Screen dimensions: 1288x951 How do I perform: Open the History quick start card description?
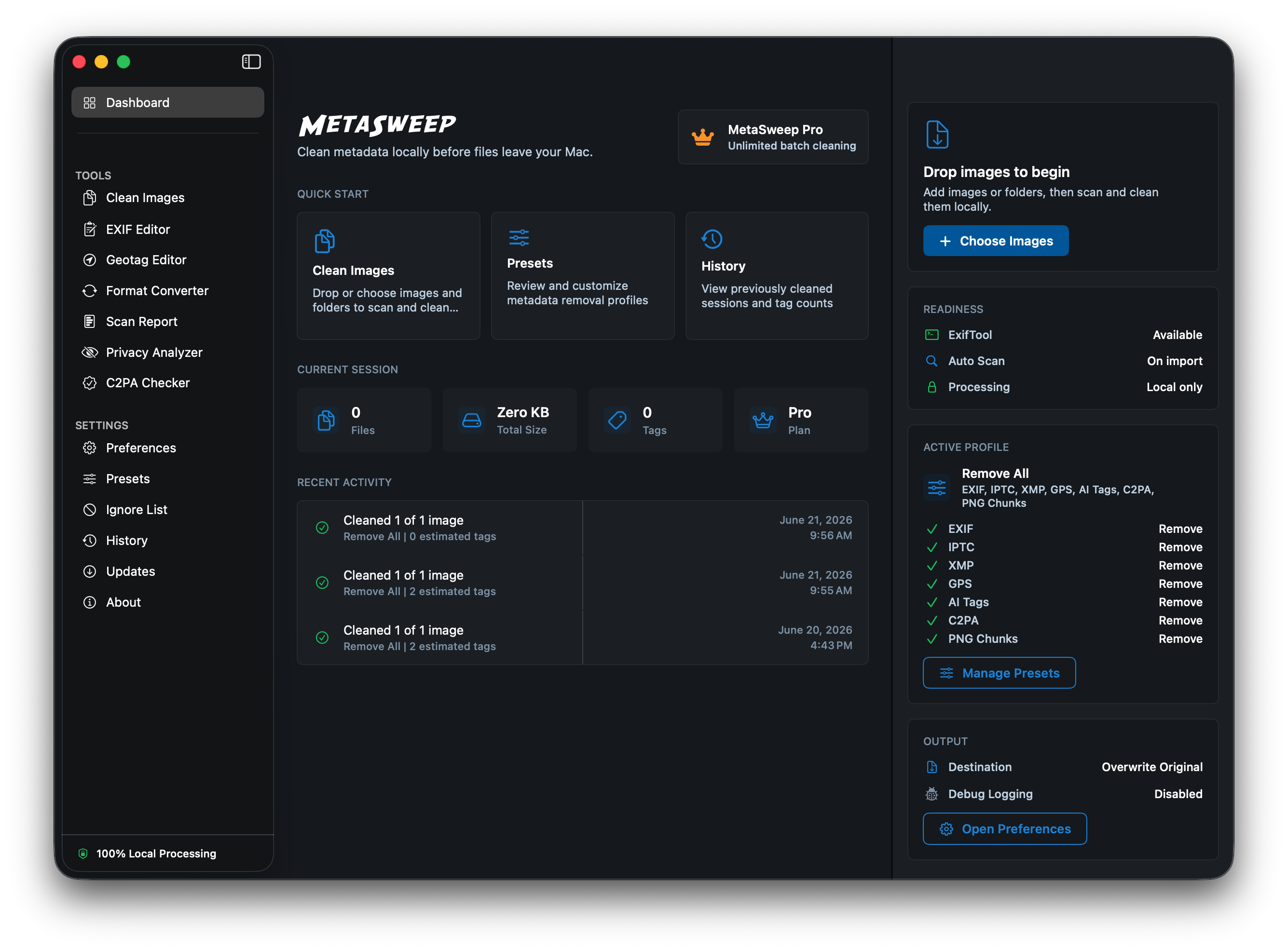pos(767,296)
